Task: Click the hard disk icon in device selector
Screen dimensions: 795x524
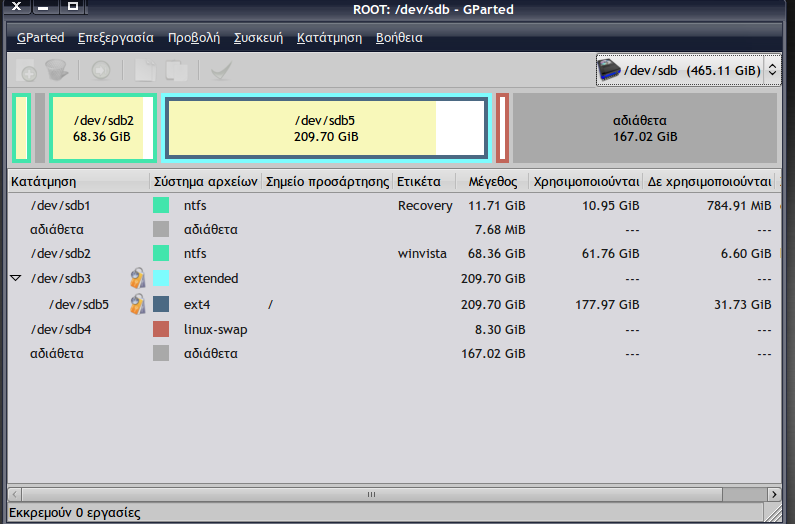Action: [x=609, y=70]
